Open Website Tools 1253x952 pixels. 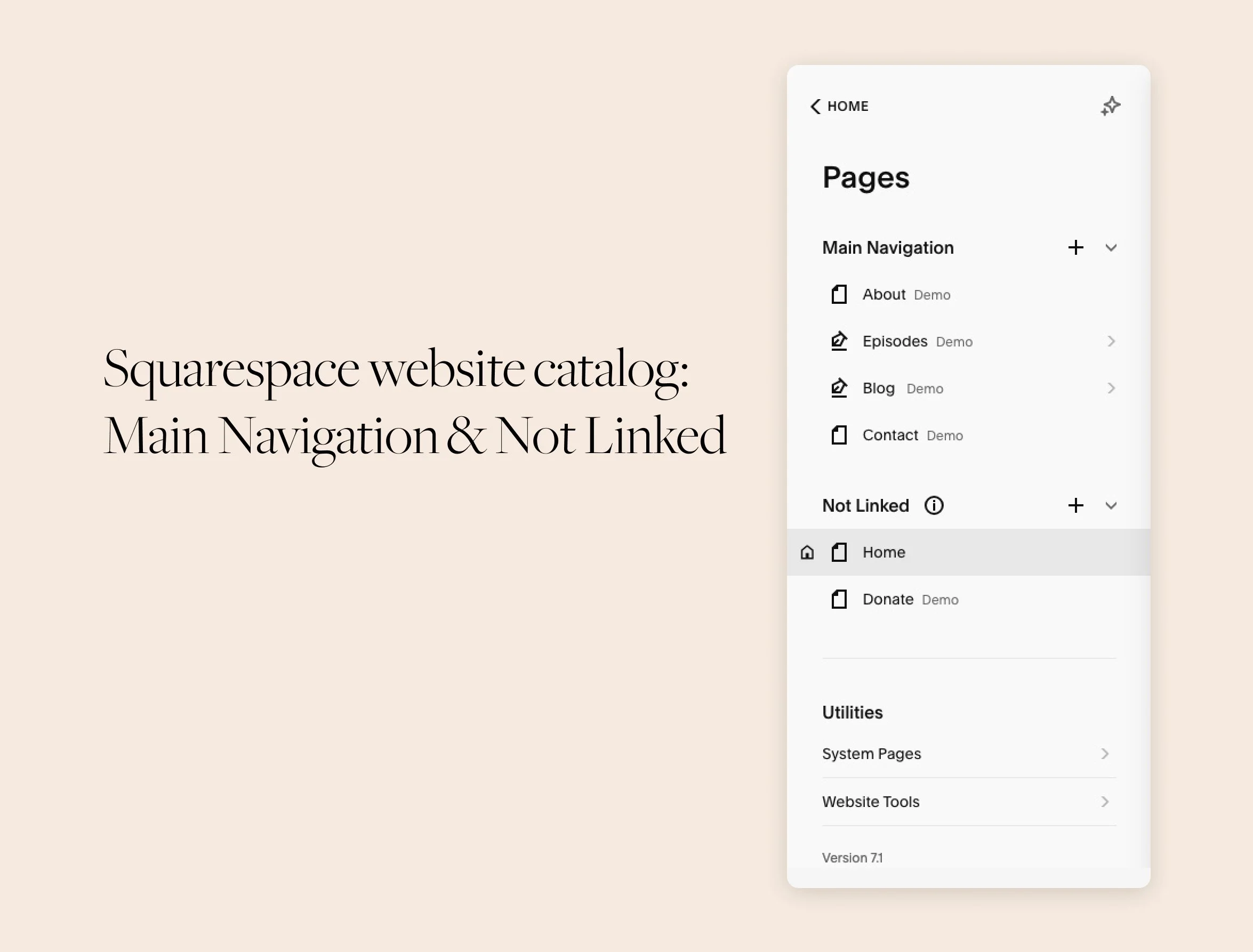click(871, 801)
